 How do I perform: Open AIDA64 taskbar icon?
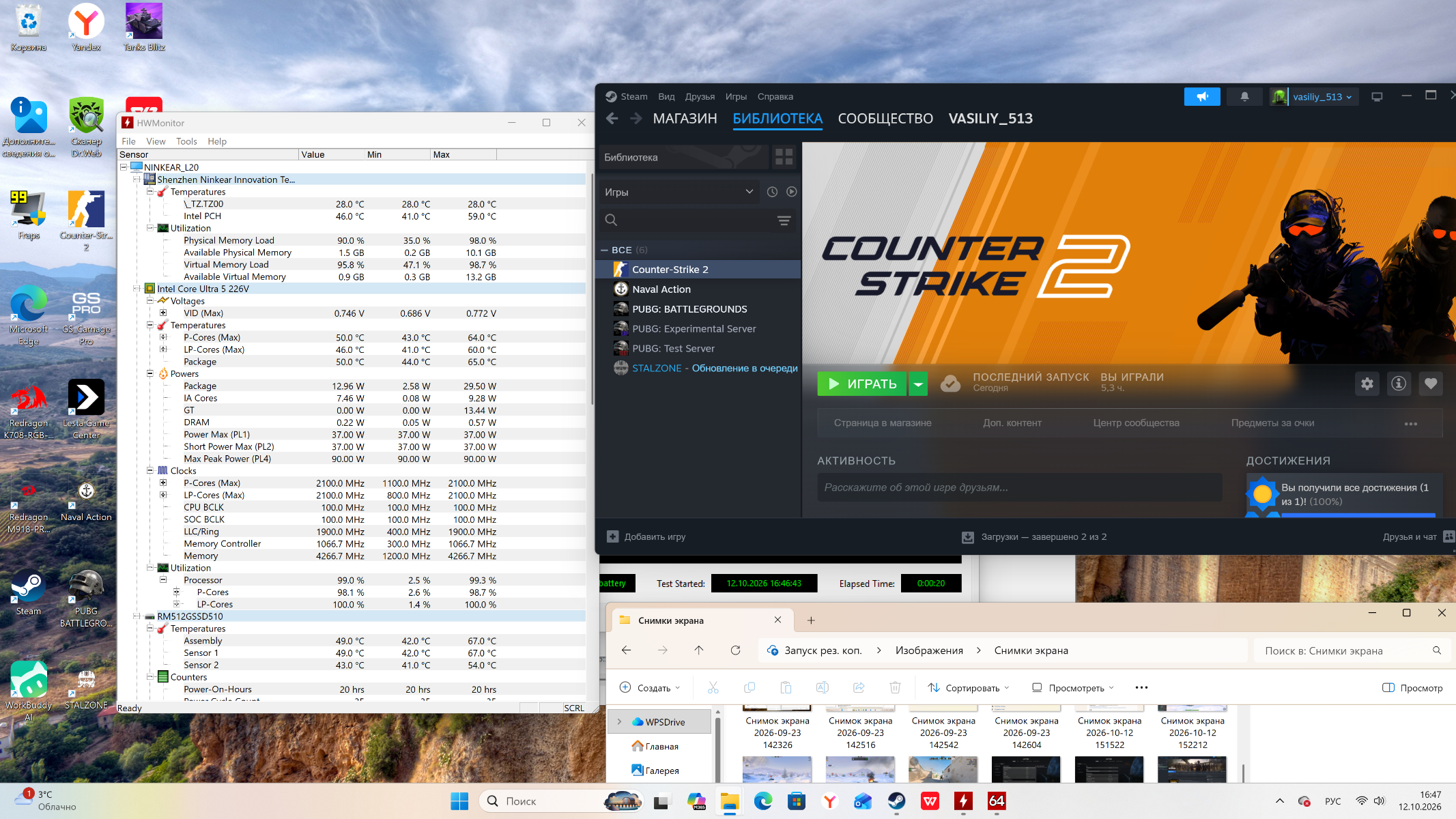pyautogui.click(x=997, y=801)
